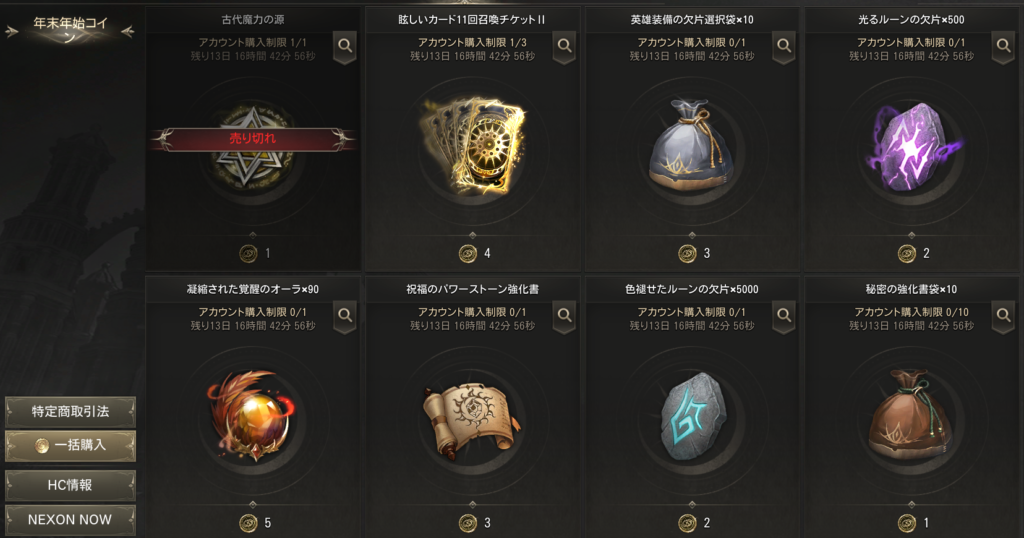Click magnifier icon for 古代魔力の源
Viewport: 1024px width, 538px height.
point(345,46)
